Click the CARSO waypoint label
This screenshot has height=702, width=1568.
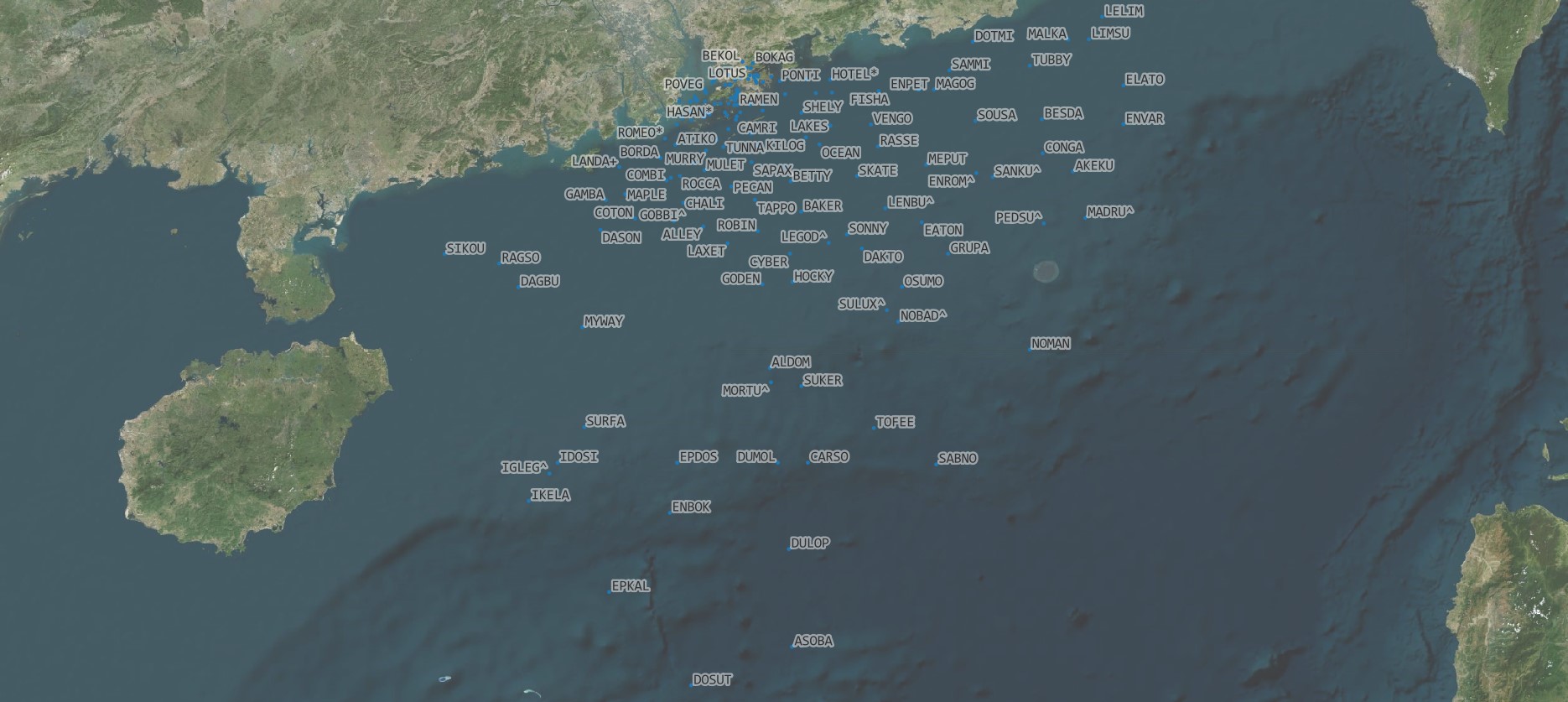pyautogui.click(x=829, y=457)
